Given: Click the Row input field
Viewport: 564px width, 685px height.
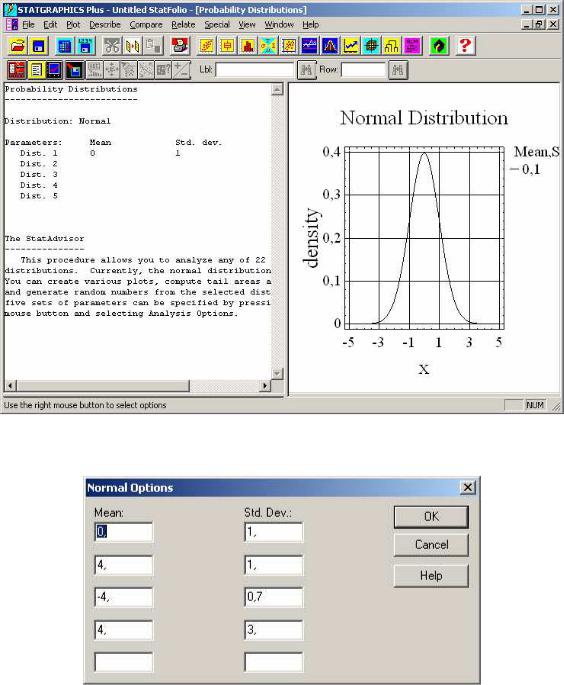Looking at the screenshot, I should coord(363,70).
